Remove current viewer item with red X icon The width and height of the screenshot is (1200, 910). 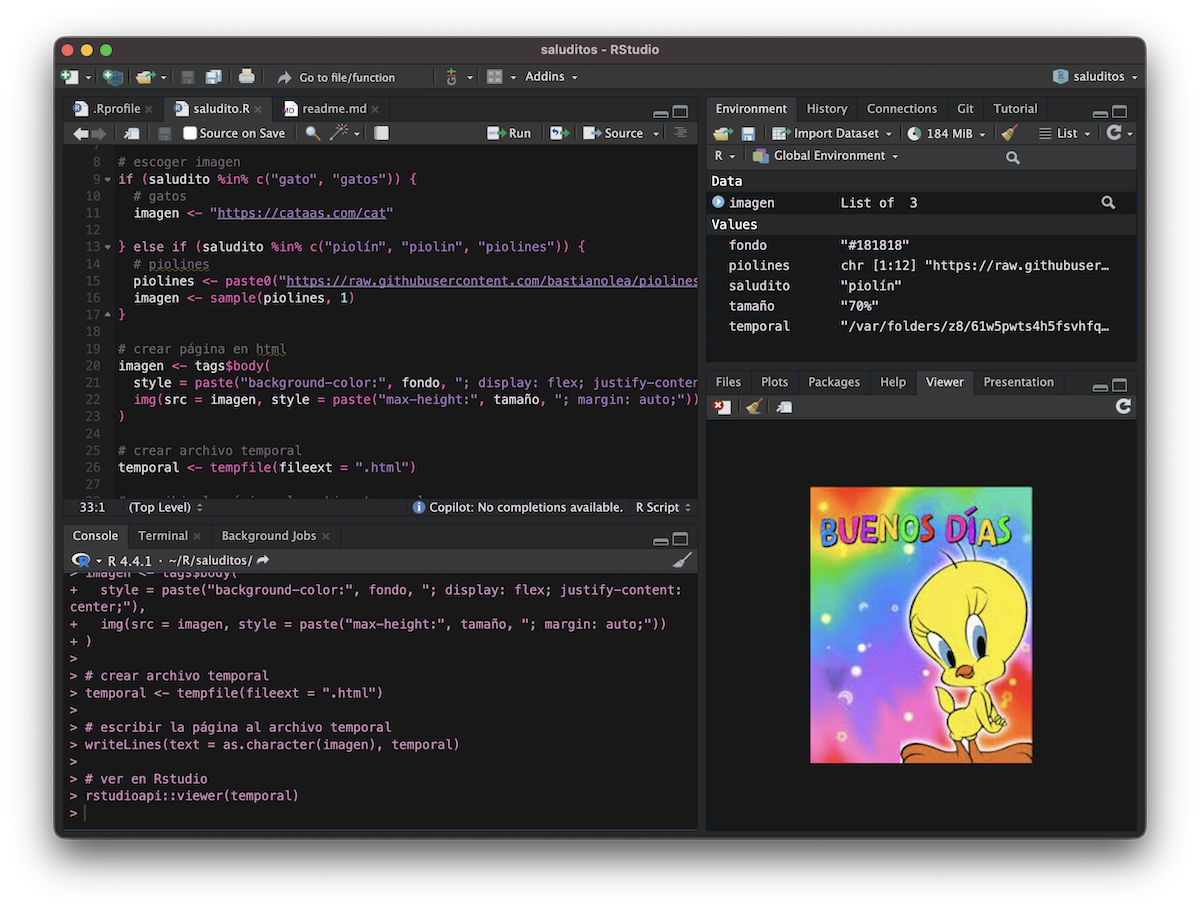[722, 406]
